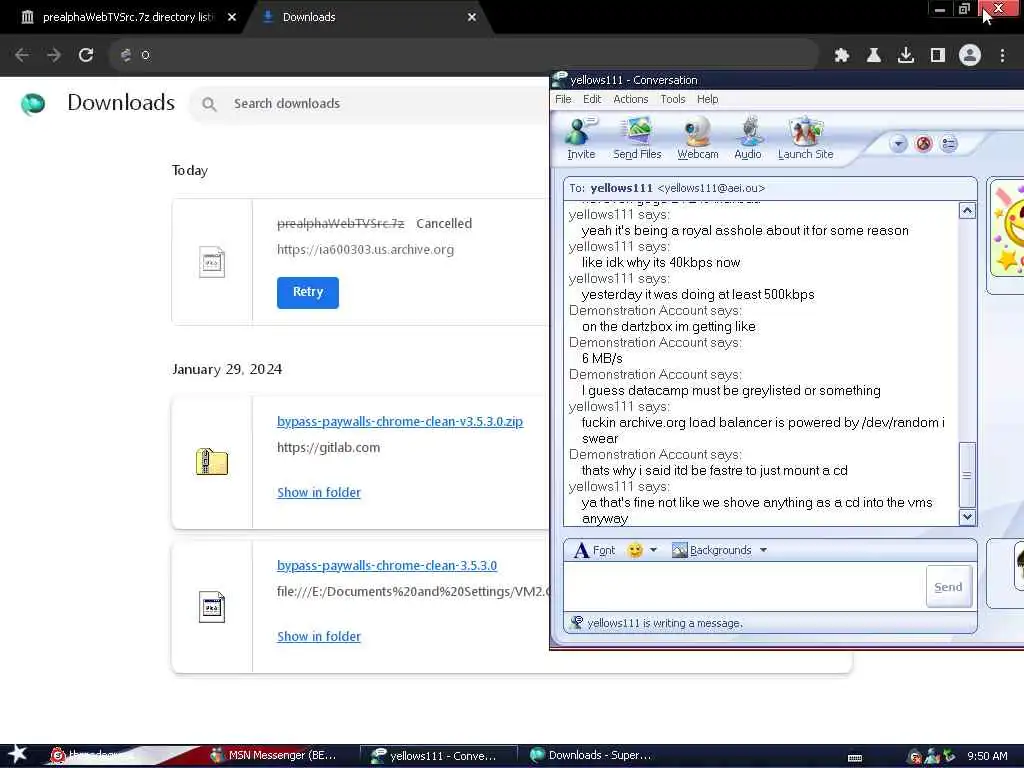Image resolution: width=1024 pixels, height=768 pixels.
Task: Click the https://ia600303.us.archive.org source text
Action: [x=365, y=249]
